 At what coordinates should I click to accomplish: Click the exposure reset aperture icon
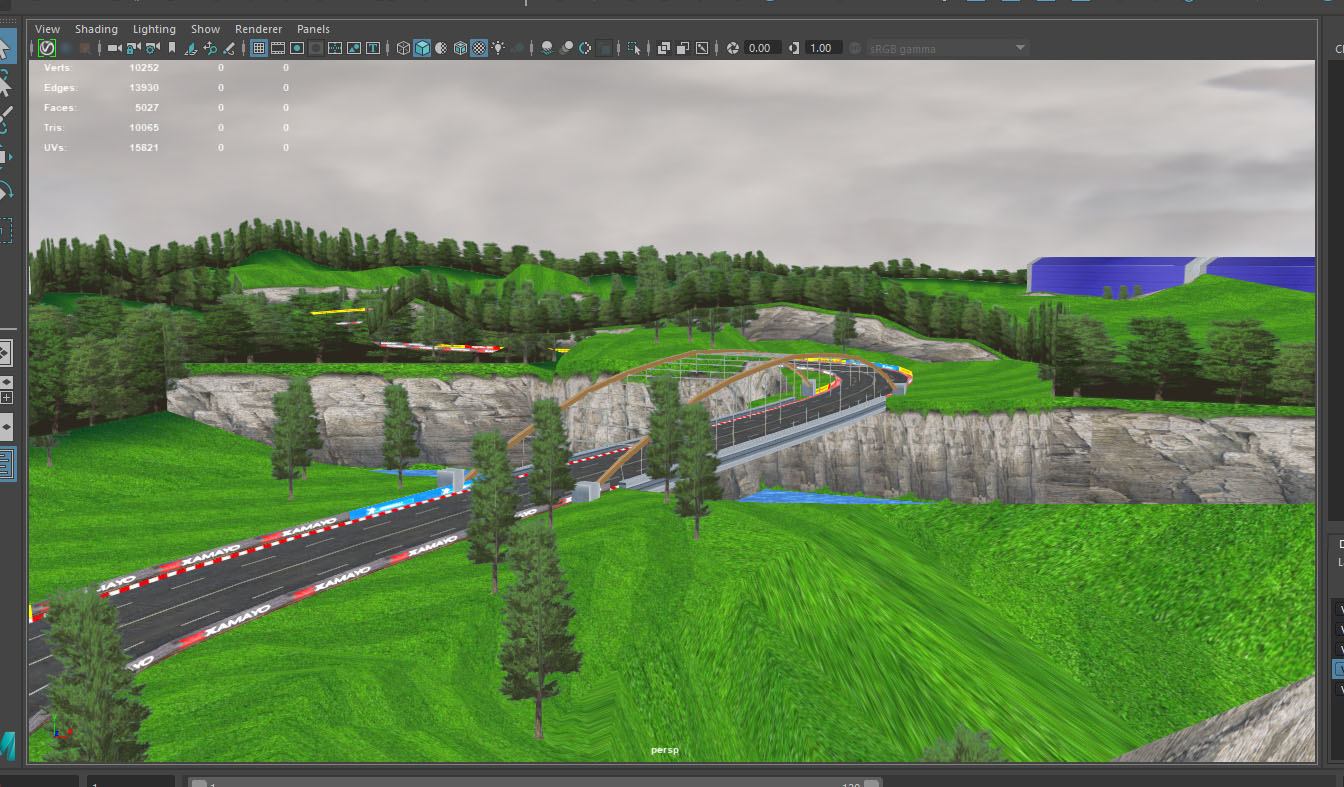coord(733,48)
